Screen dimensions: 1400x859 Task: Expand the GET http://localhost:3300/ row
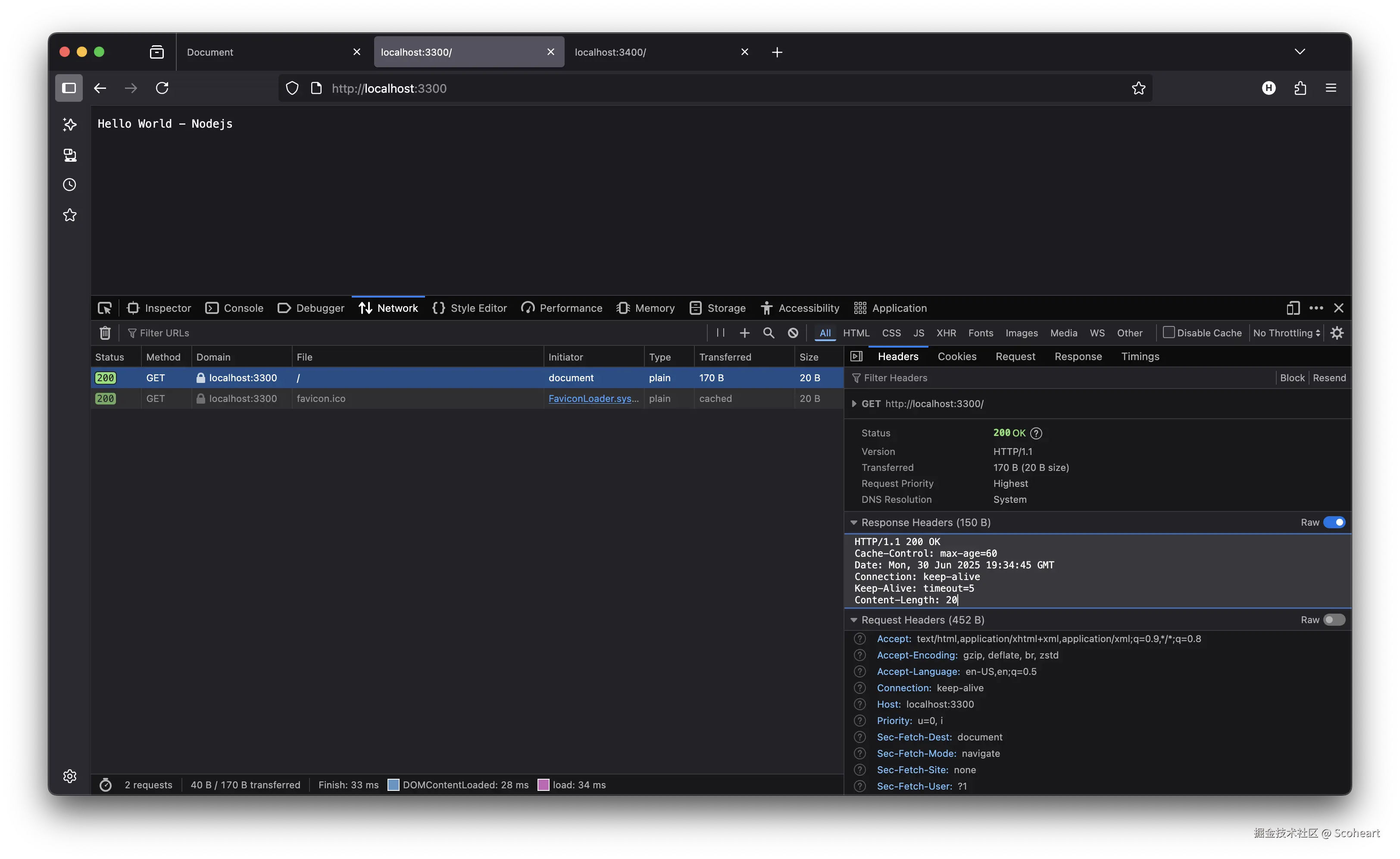(854, 404)
